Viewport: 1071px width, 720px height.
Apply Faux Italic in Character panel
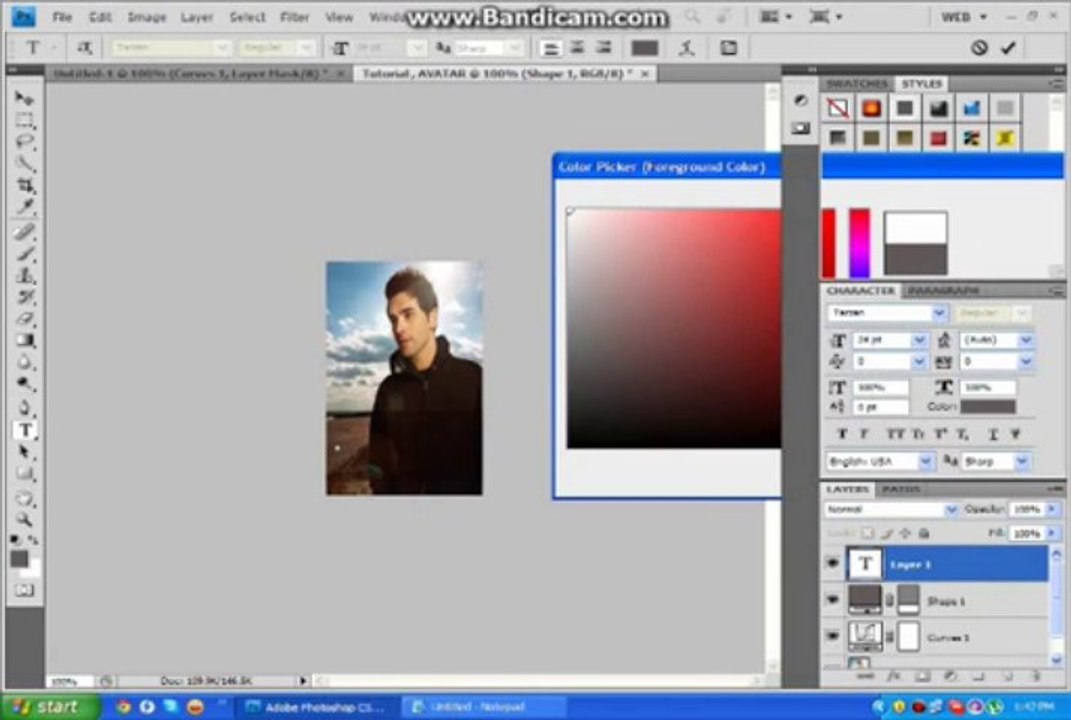864,434
